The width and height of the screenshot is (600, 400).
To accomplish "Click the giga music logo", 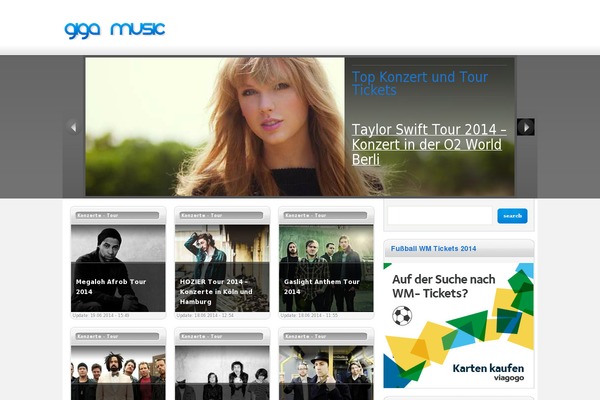I will coord(114,30).
